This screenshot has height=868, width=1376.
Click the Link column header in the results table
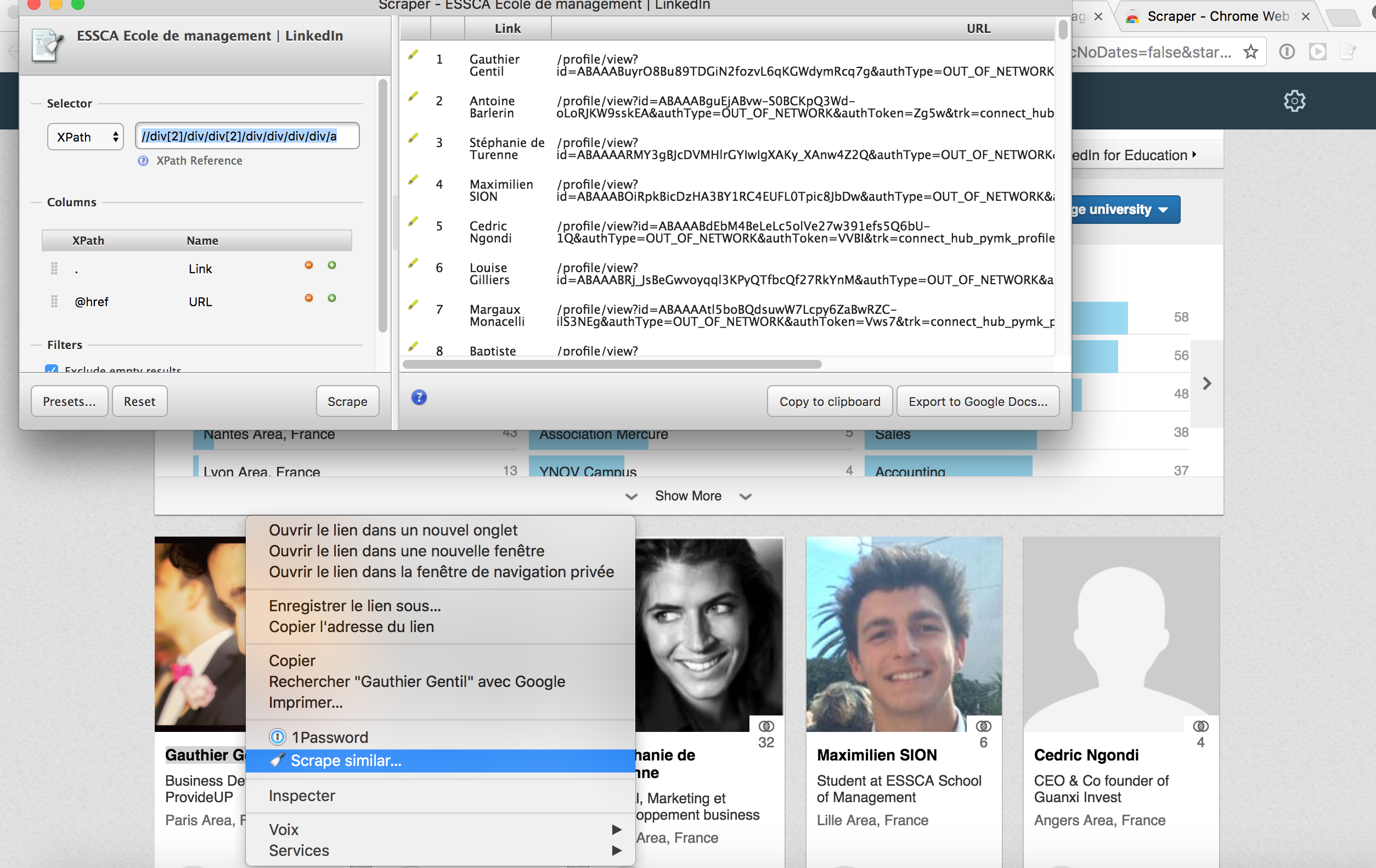507,29
